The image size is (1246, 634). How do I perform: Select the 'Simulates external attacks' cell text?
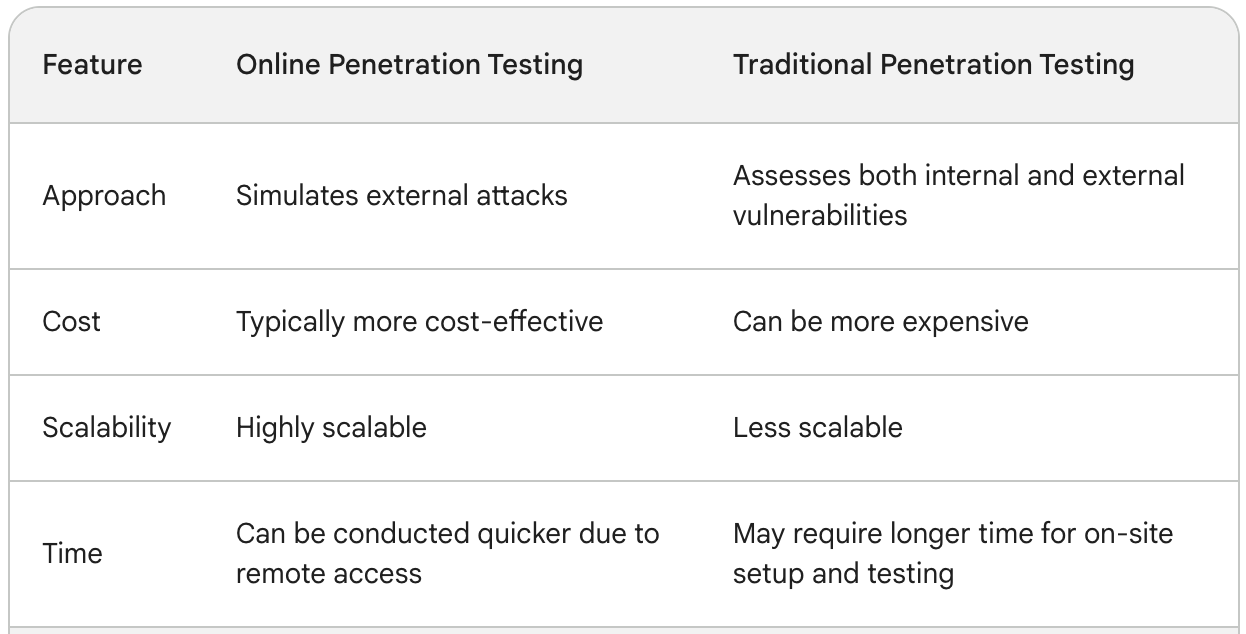[401, 195]
